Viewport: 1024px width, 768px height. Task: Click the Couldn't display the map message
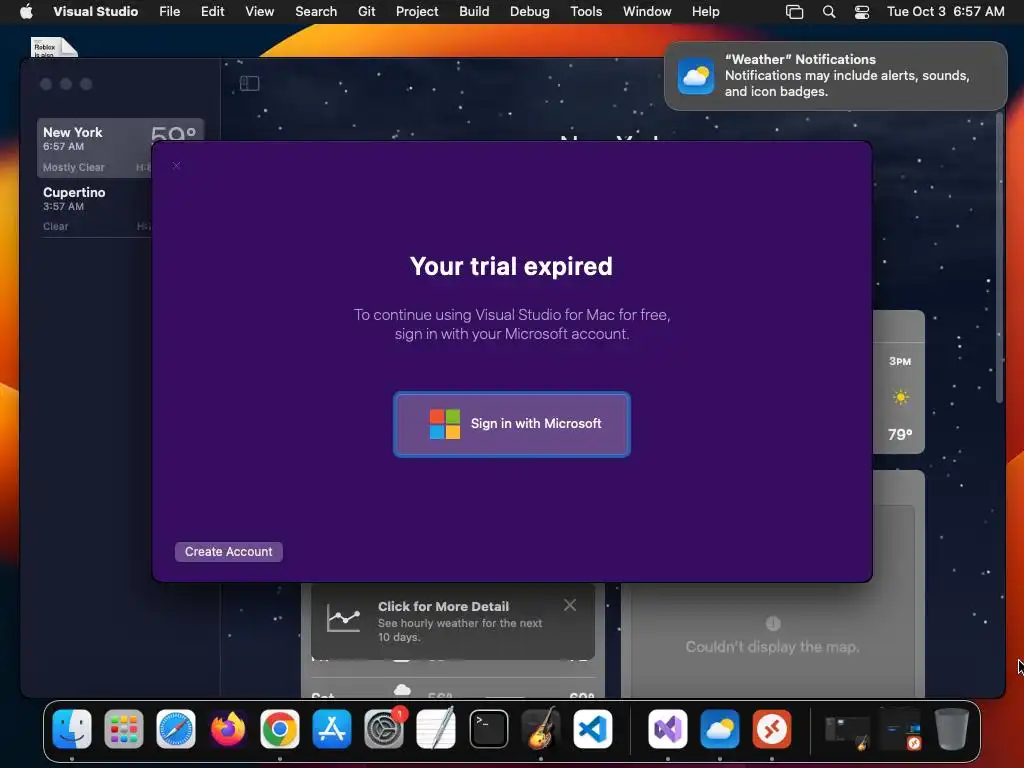tap(772, 647)
